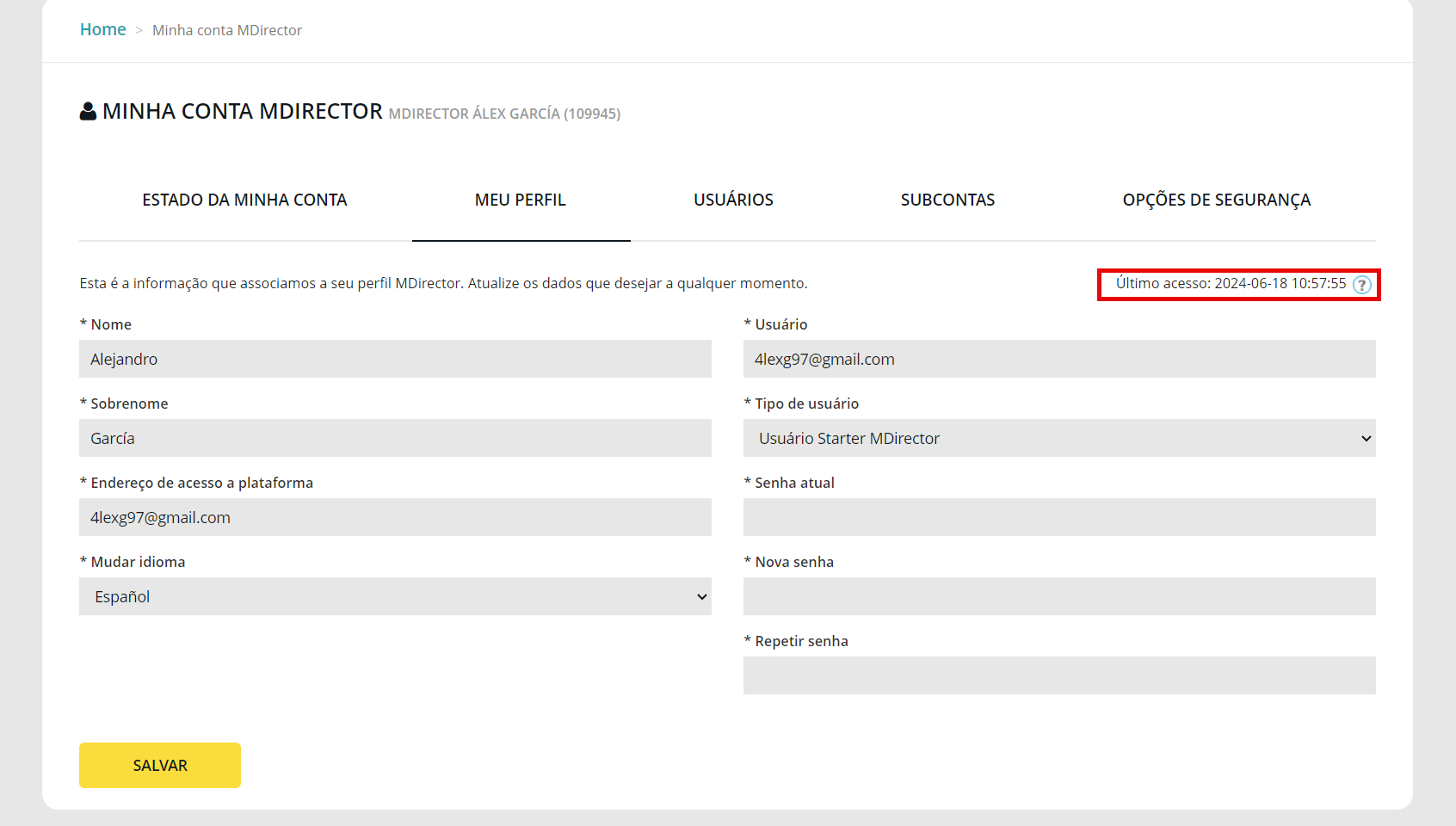Click the help question mark icon

[x=1361, y=285]
